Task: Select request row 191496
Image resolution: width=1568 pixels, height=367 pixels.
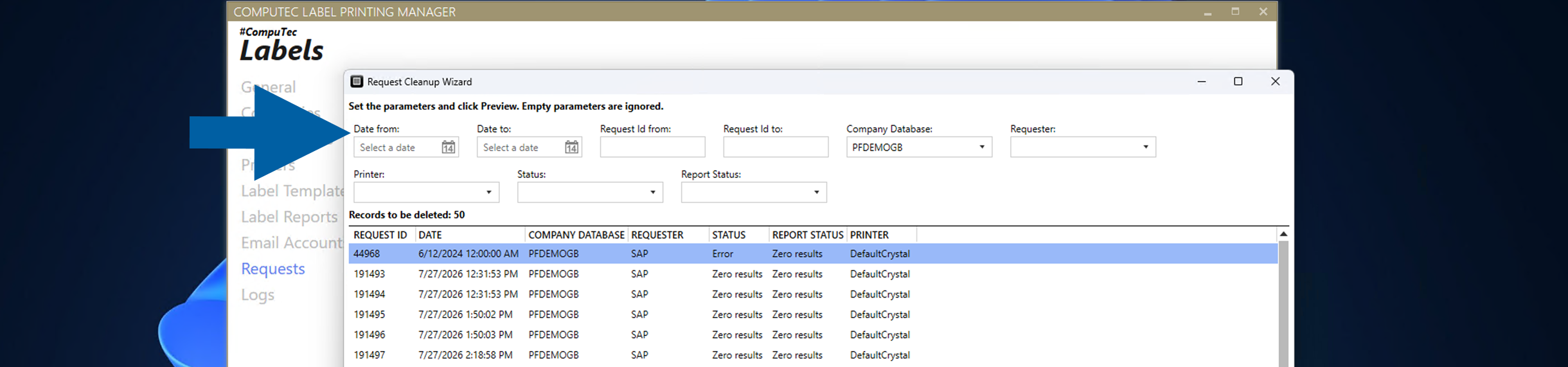Action: click(813, 335)
